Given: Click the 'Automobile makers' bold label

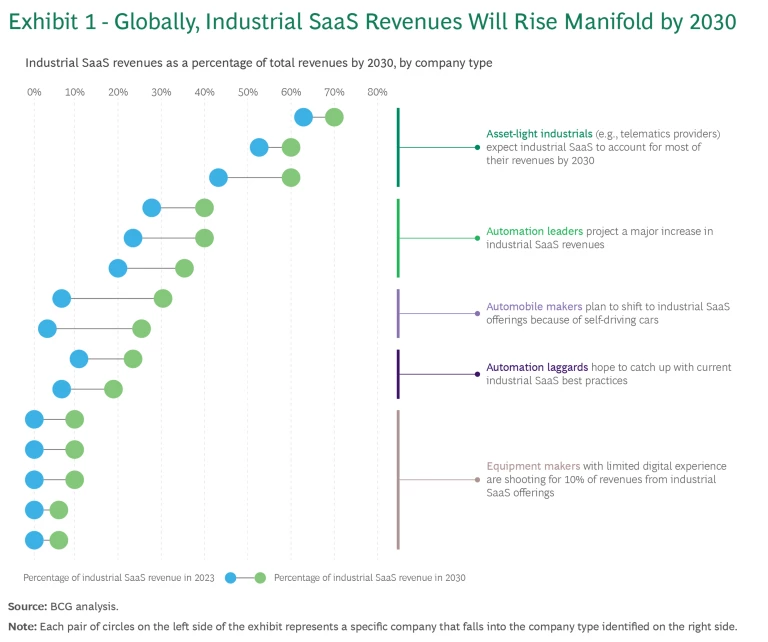Looking at the screenshot, I should 532,306.
